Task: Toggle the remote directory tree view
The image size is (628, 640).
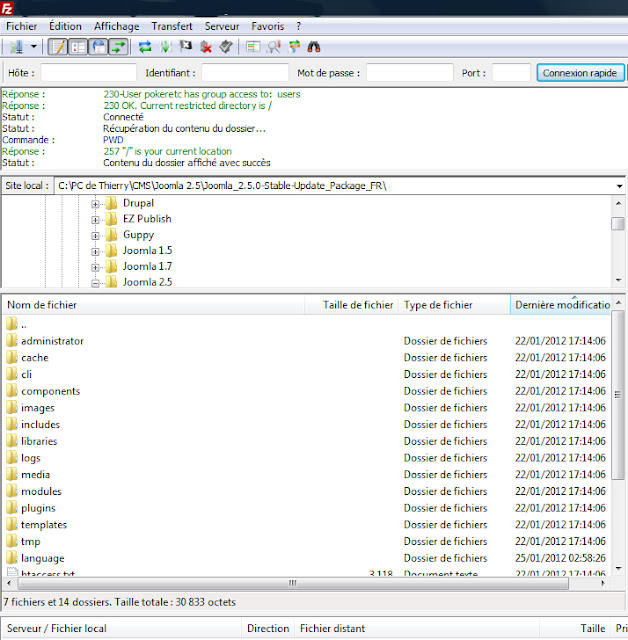Action: tap(98, 47)
